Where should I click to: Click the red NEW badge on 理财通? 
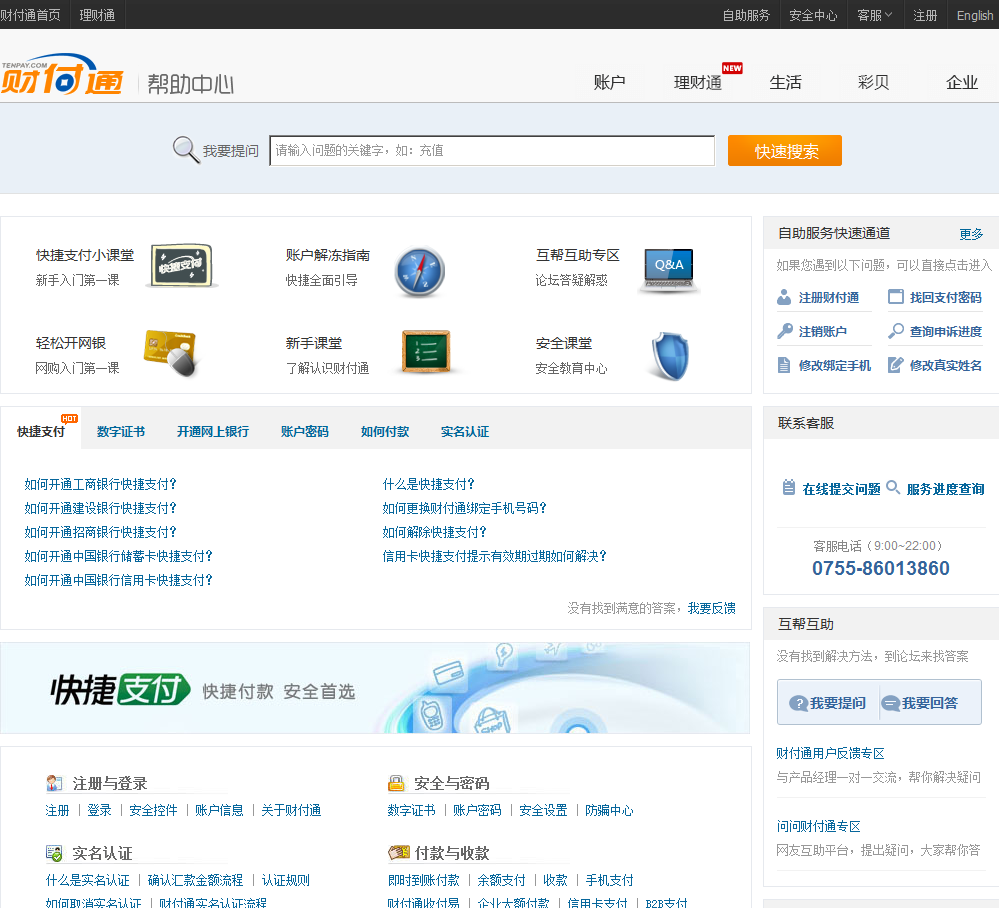point(732,68)
